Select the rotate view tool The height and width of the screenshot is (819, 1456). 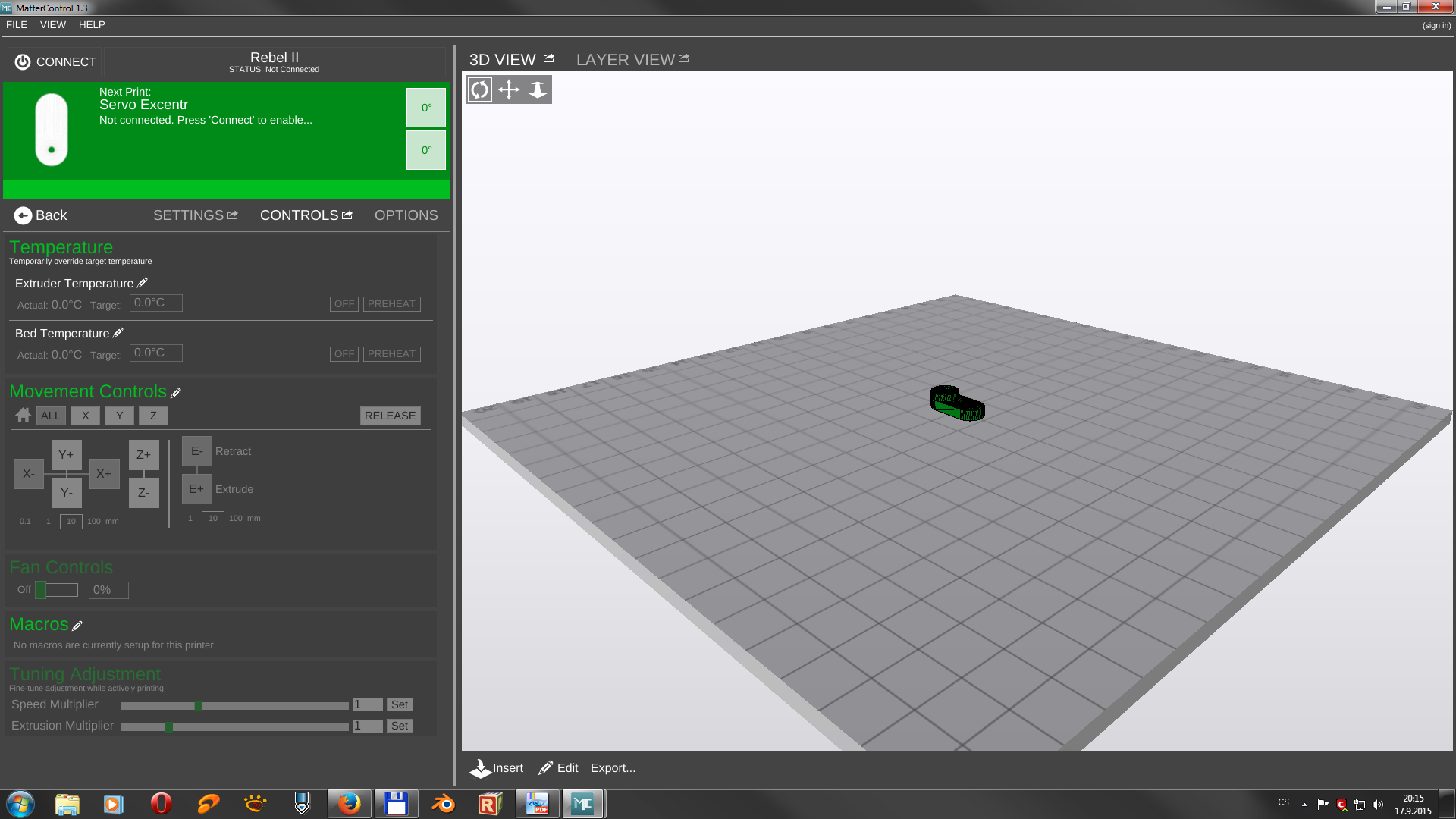(x=479, y=89)
